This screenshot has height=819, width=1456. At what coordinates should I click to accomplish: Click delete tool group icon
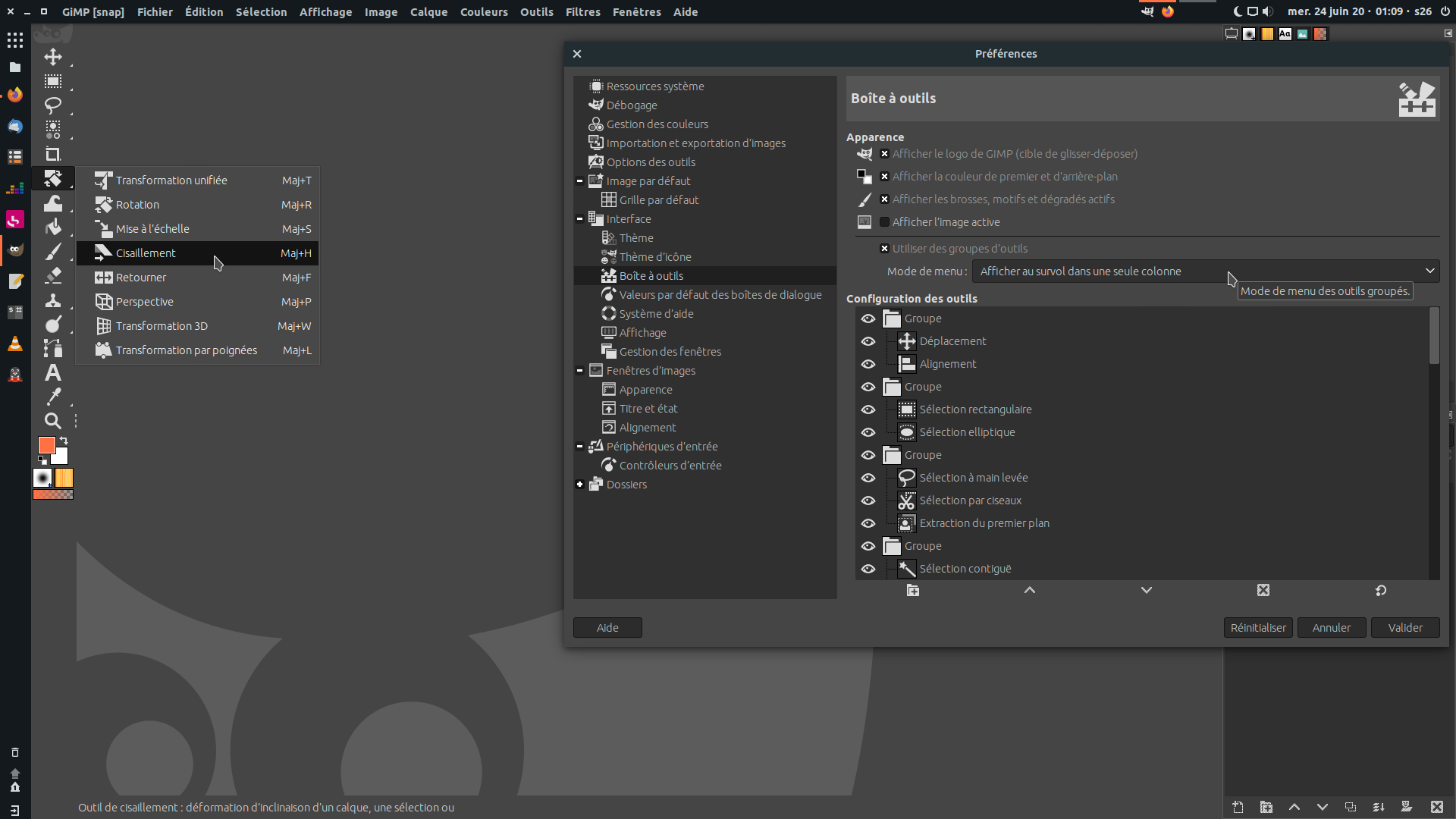(x=1263, y=590)
